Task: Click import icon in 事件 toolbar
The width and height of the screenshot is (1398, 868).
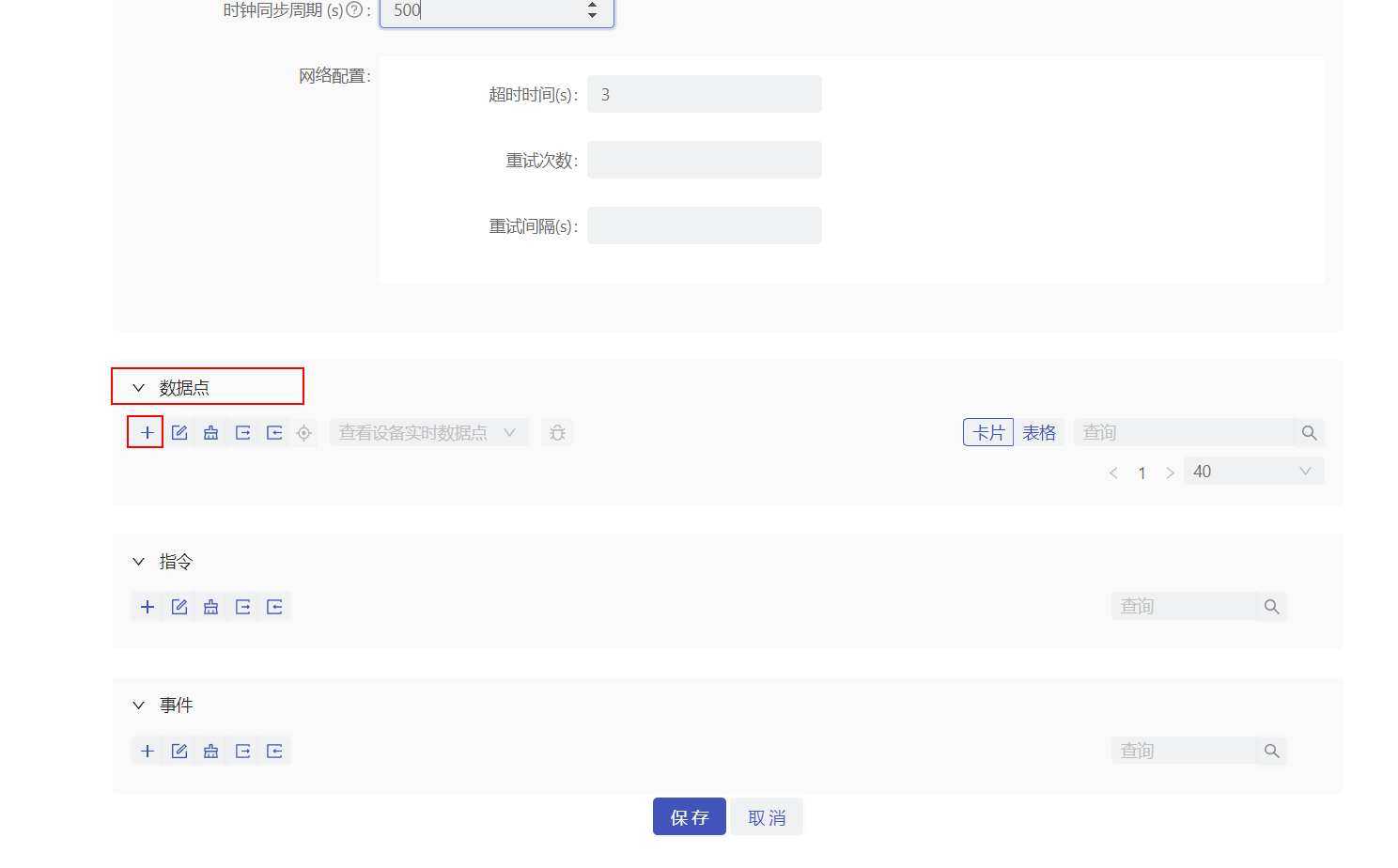Action: (274, 751)
